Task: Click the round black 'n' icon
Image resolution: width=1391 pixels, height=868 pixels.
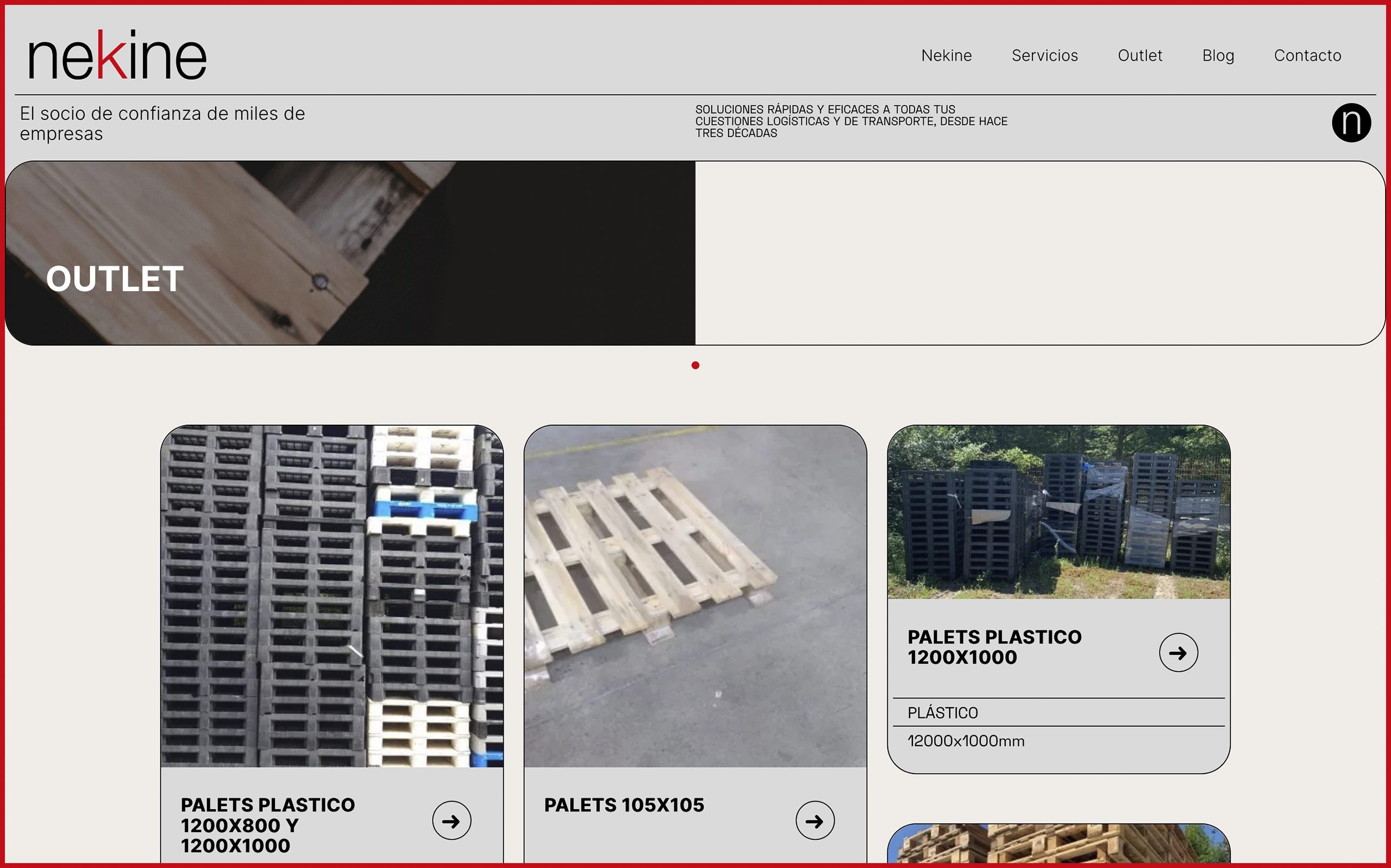Action: (1351, 123)
